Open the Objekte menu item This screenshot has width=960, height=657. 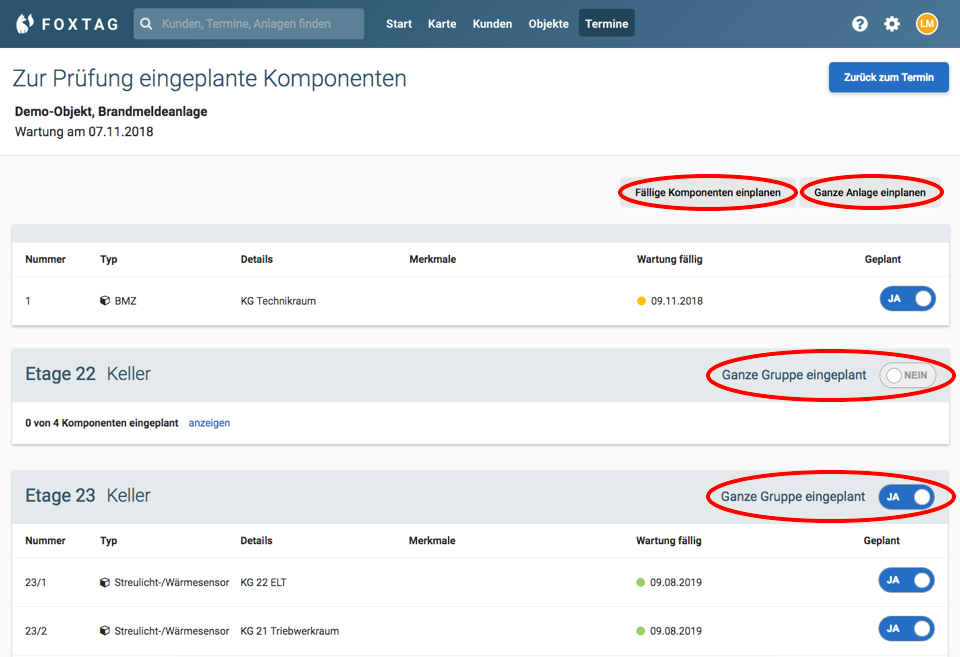pyautogui.click(x=549, y=24)
